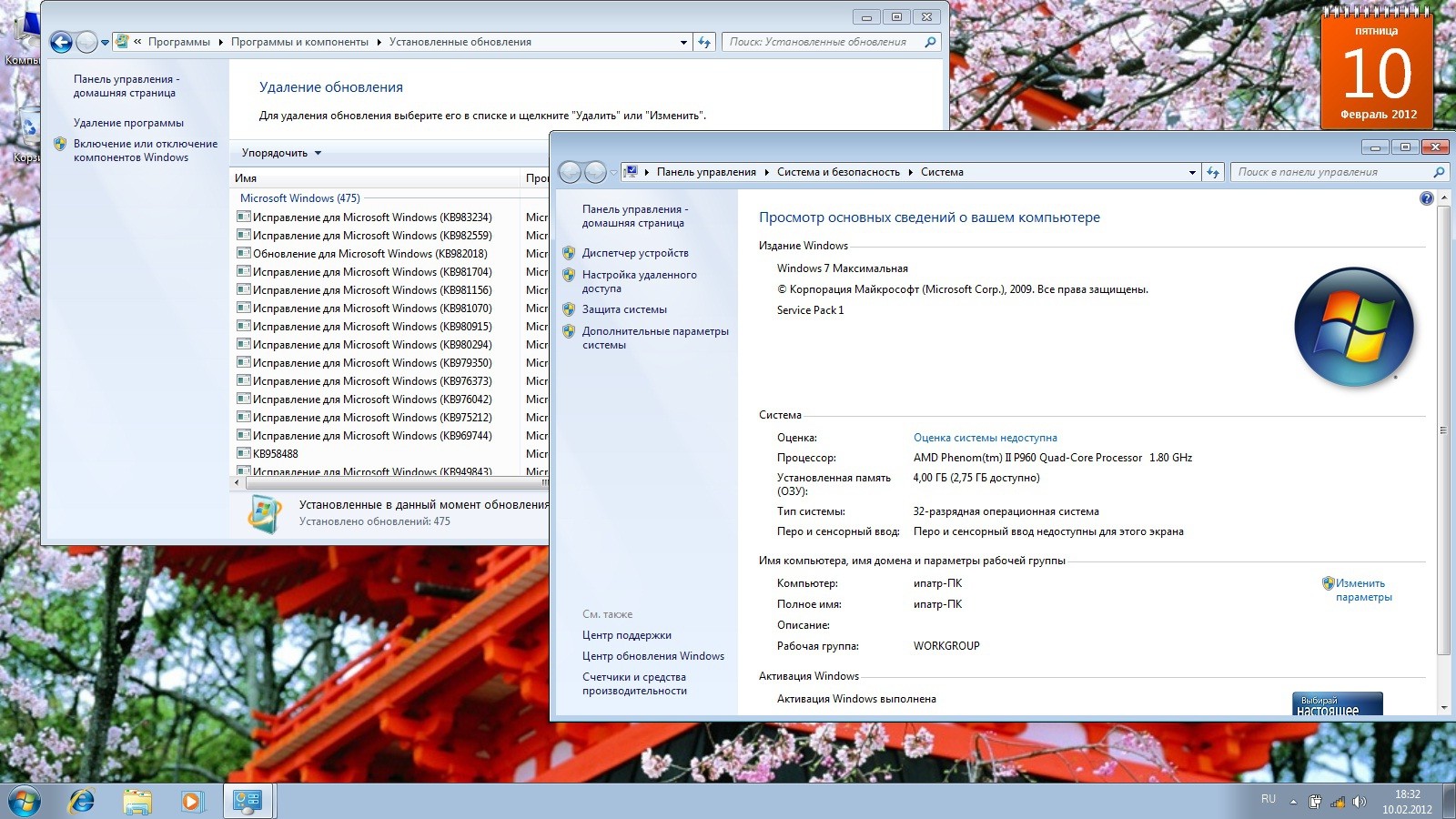Click System window vertical scrollbar down arrow
The image size is (1456, 819).
click(1444, 707)
